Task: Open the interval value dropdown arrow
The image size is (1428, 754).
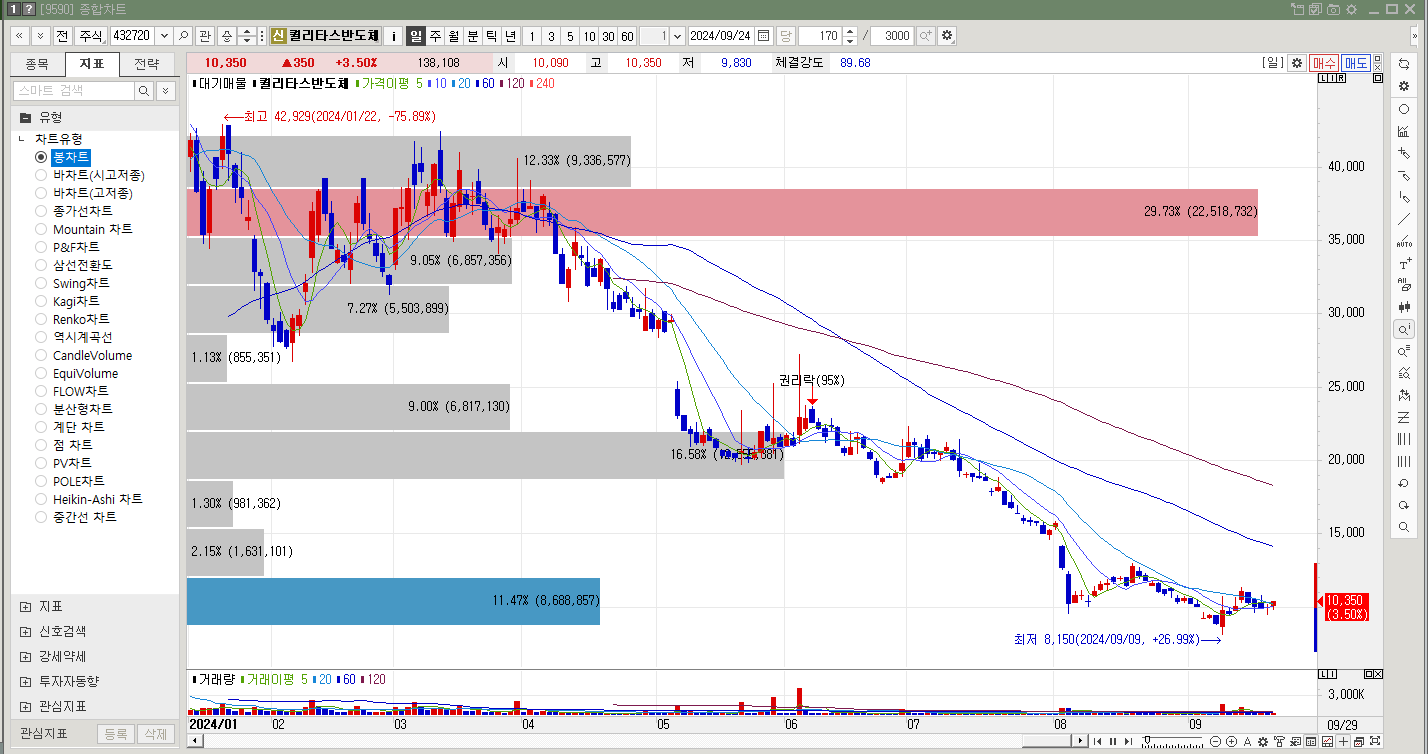Action: (x=678, y=36)
